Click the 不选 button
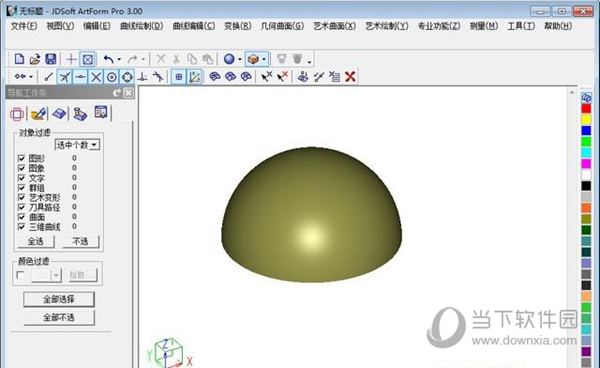 [80, 241]
